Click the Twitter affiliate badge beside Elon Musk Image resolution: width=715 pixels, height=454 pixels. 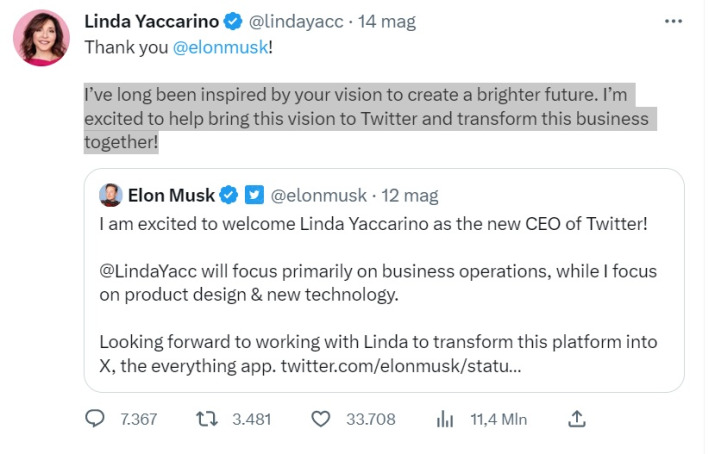(254, 195)
